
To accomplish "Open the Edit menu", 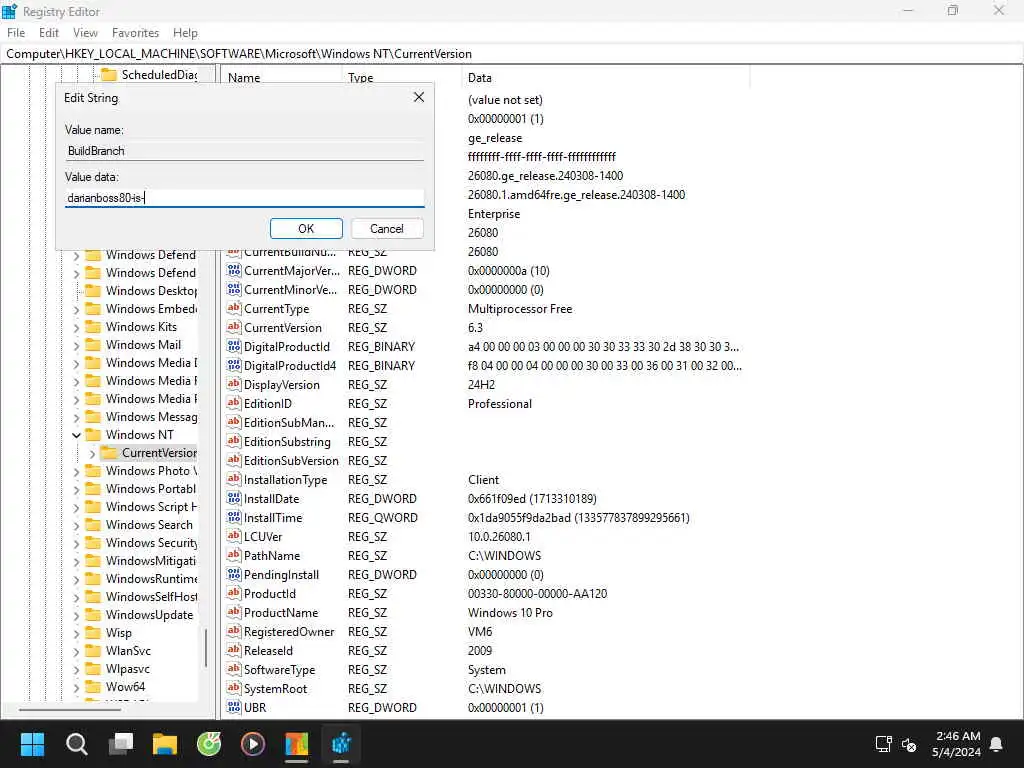I will (48, 33).
